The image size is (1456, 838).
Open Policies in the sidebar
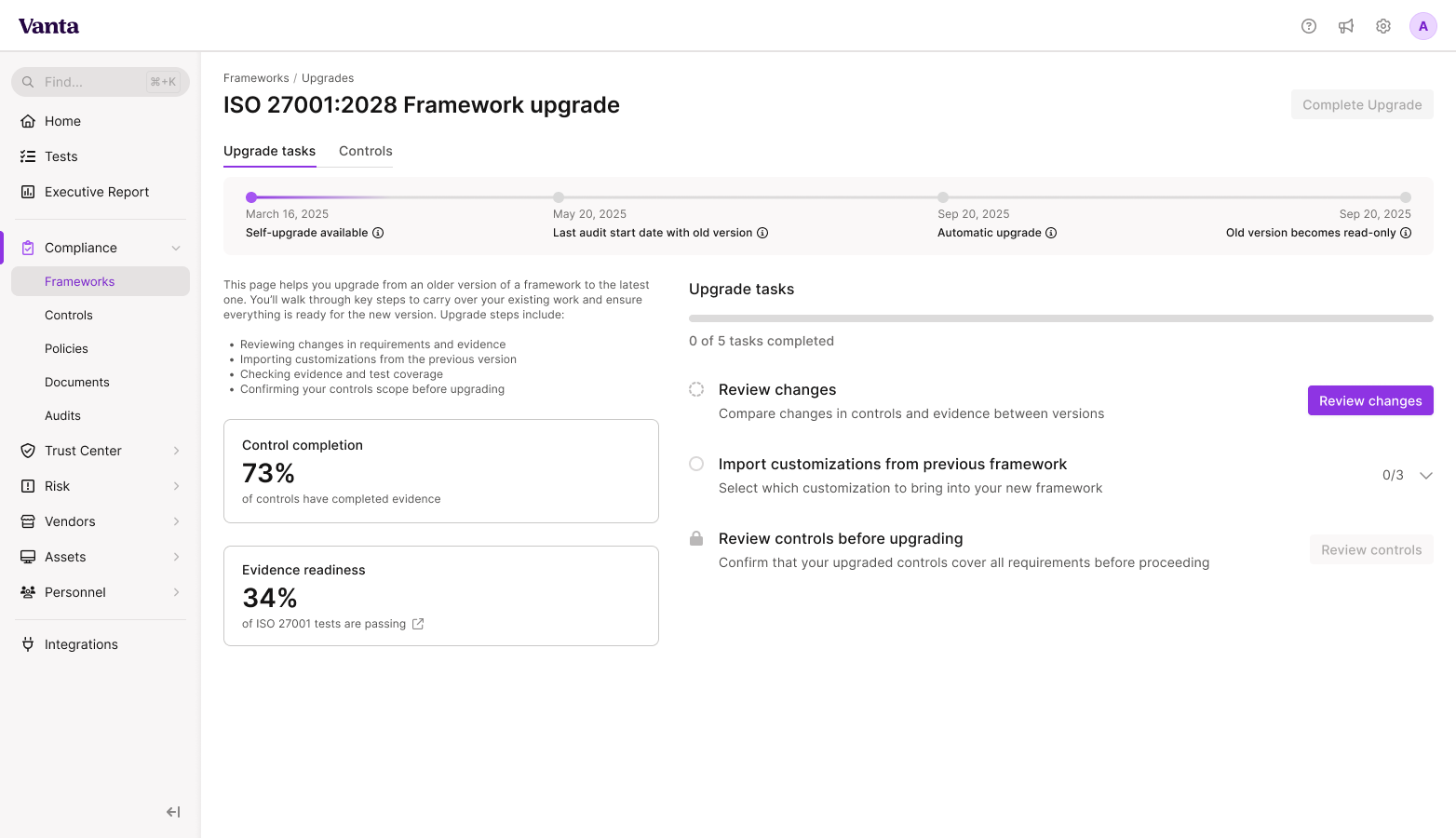[101, 348]
